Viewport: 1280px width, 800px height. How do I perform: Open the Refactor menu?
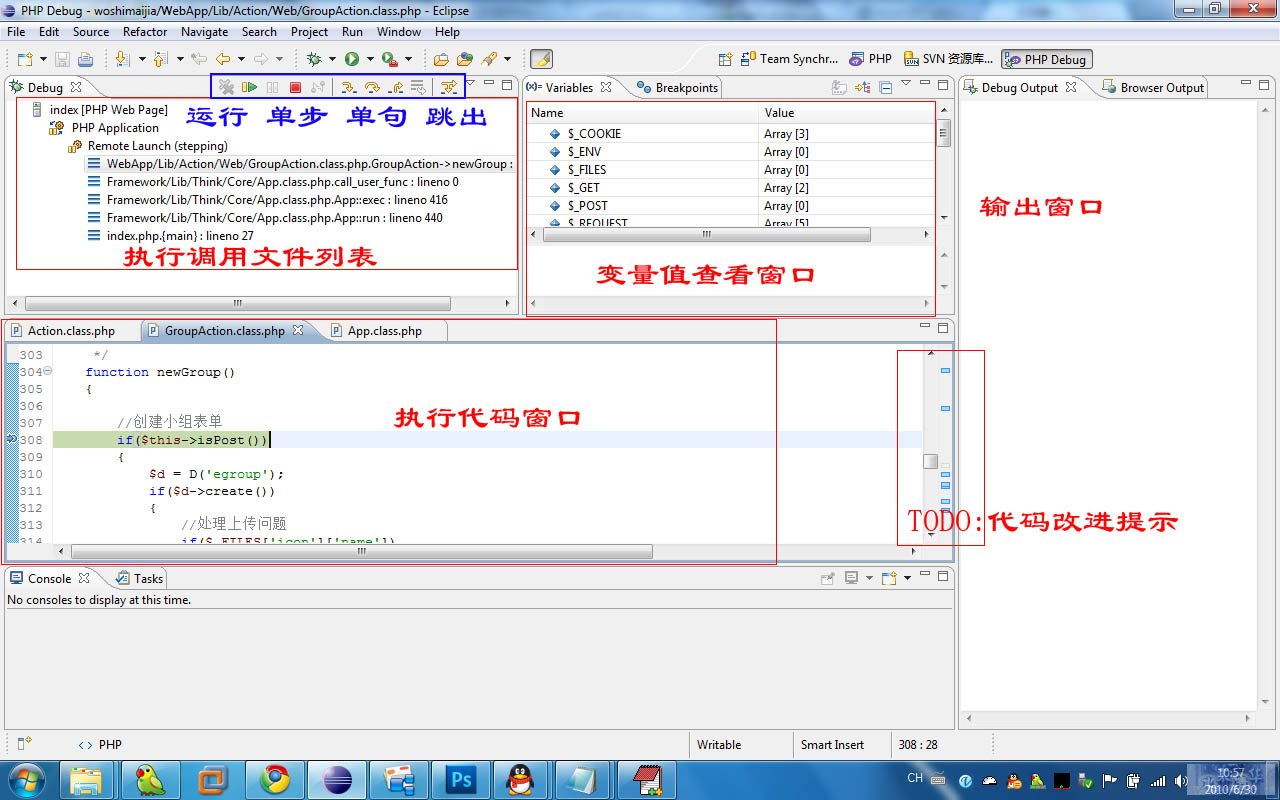[145, 32]
